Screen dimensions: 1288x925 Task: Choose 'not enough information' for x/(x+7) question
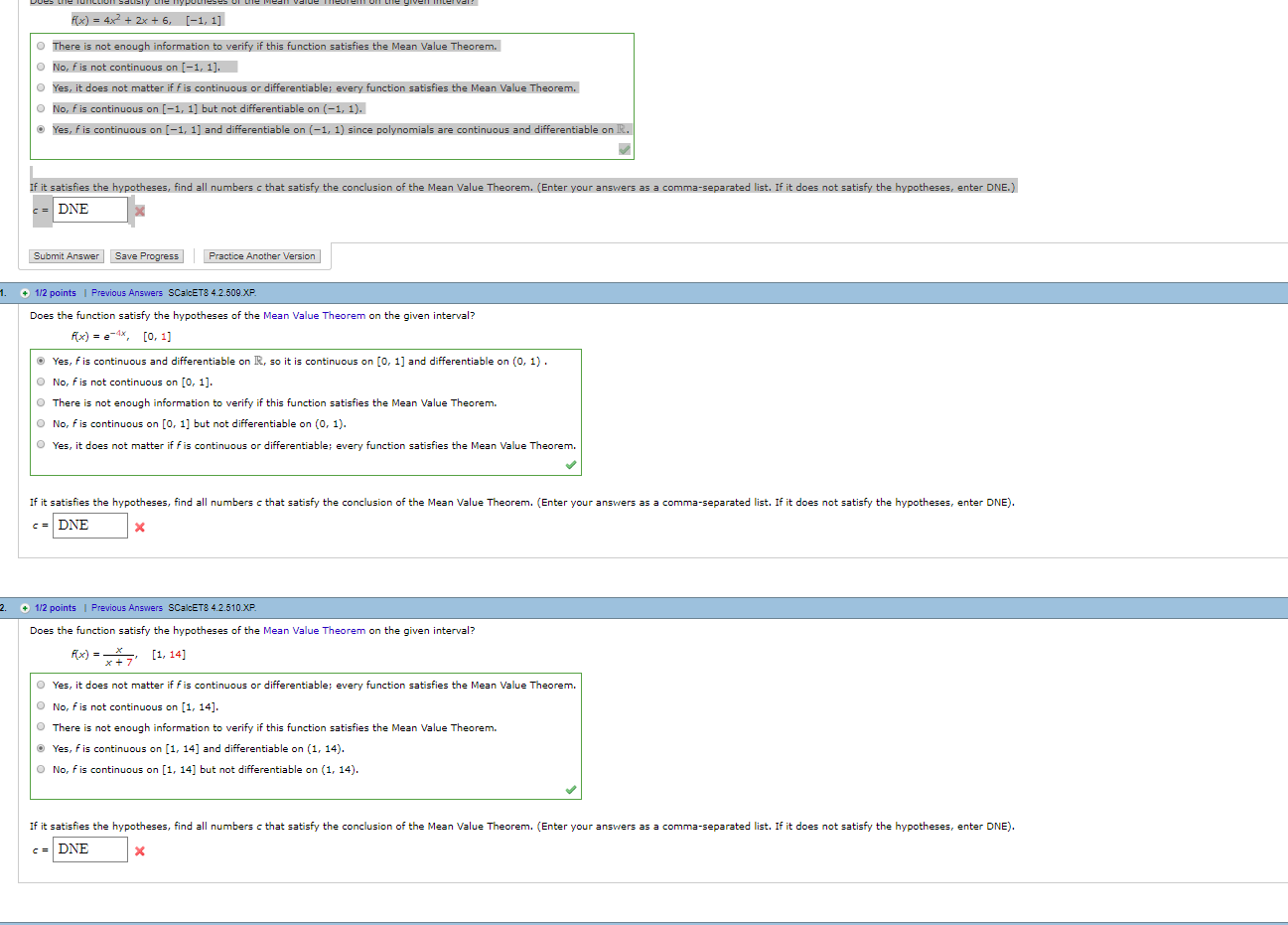pyautogui.click(x=41, y=726)
